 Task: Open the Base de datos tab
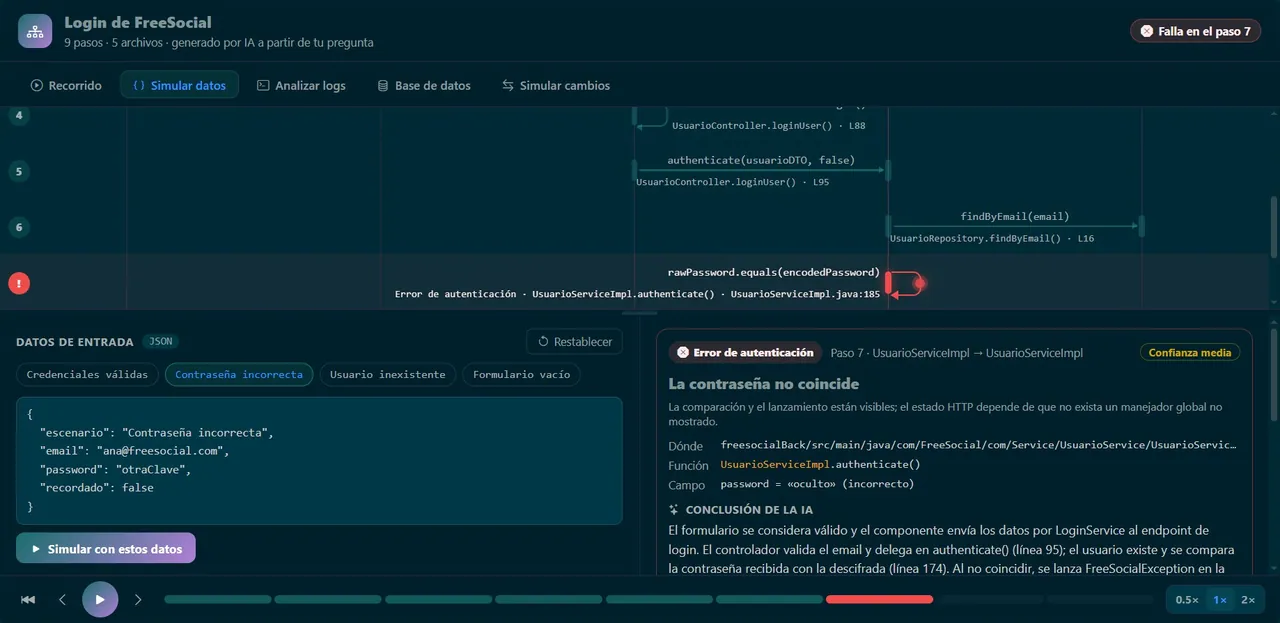click(x=423, y=85)
